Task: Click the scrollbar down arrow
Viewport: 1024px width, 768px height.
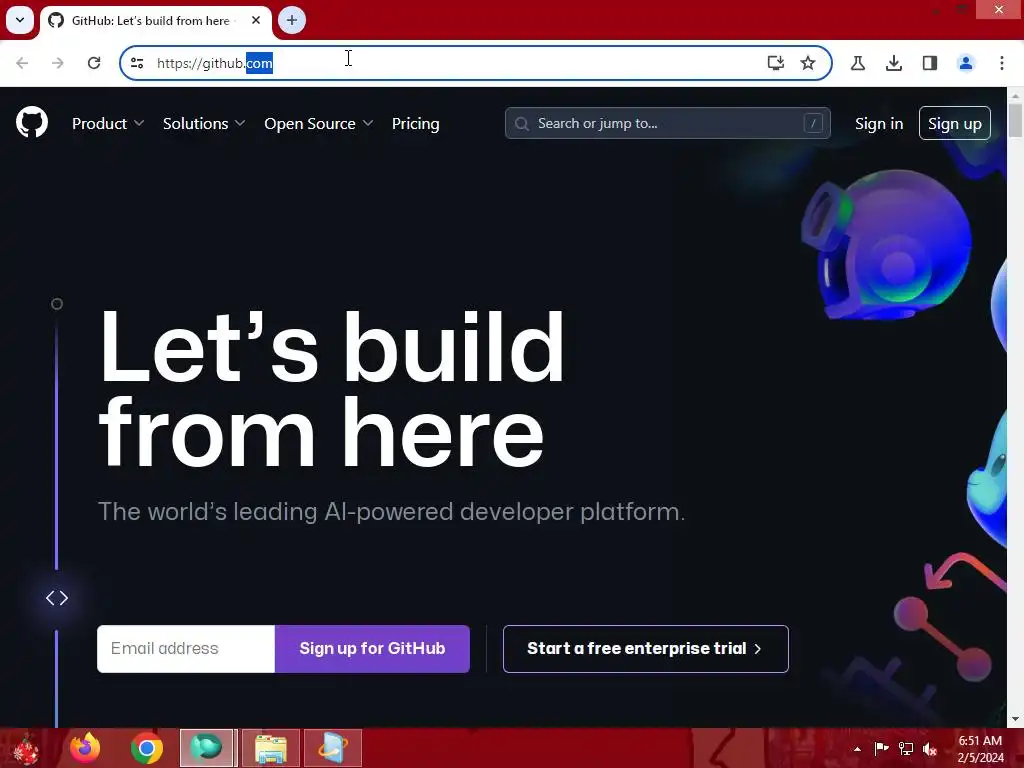Action: (1015, 719)
